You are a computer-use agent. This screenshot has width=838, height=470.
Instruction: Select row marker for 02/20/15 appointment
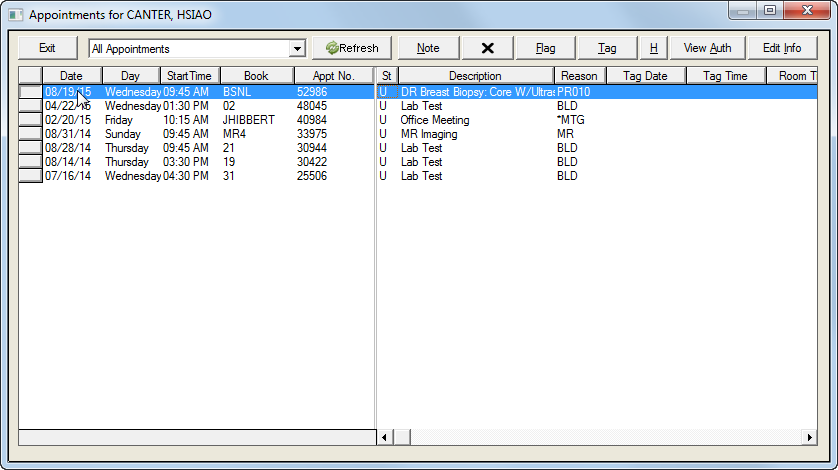click(30, 119)
